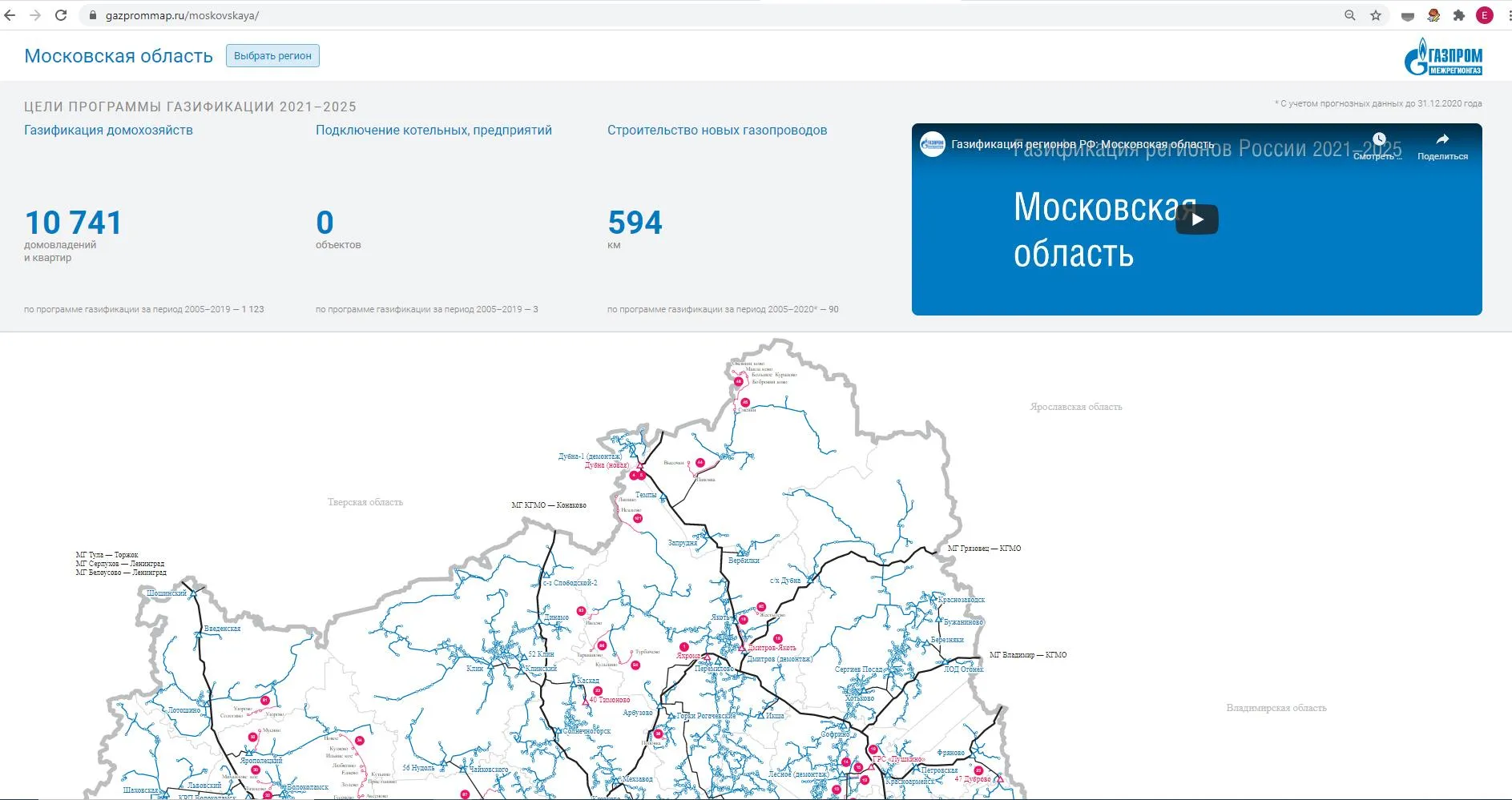
Task: Open the zoom magnifier in address bar
Action: [x=1350, y=15]
